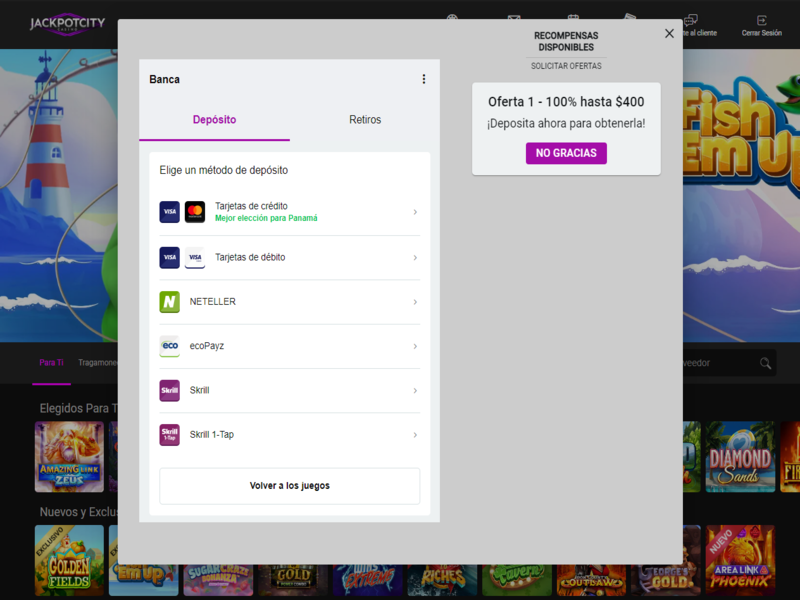Click the NETELLER logo icon
Image resolution: width=800 pixels, height=600 pixels.
(x=169, y=302)
